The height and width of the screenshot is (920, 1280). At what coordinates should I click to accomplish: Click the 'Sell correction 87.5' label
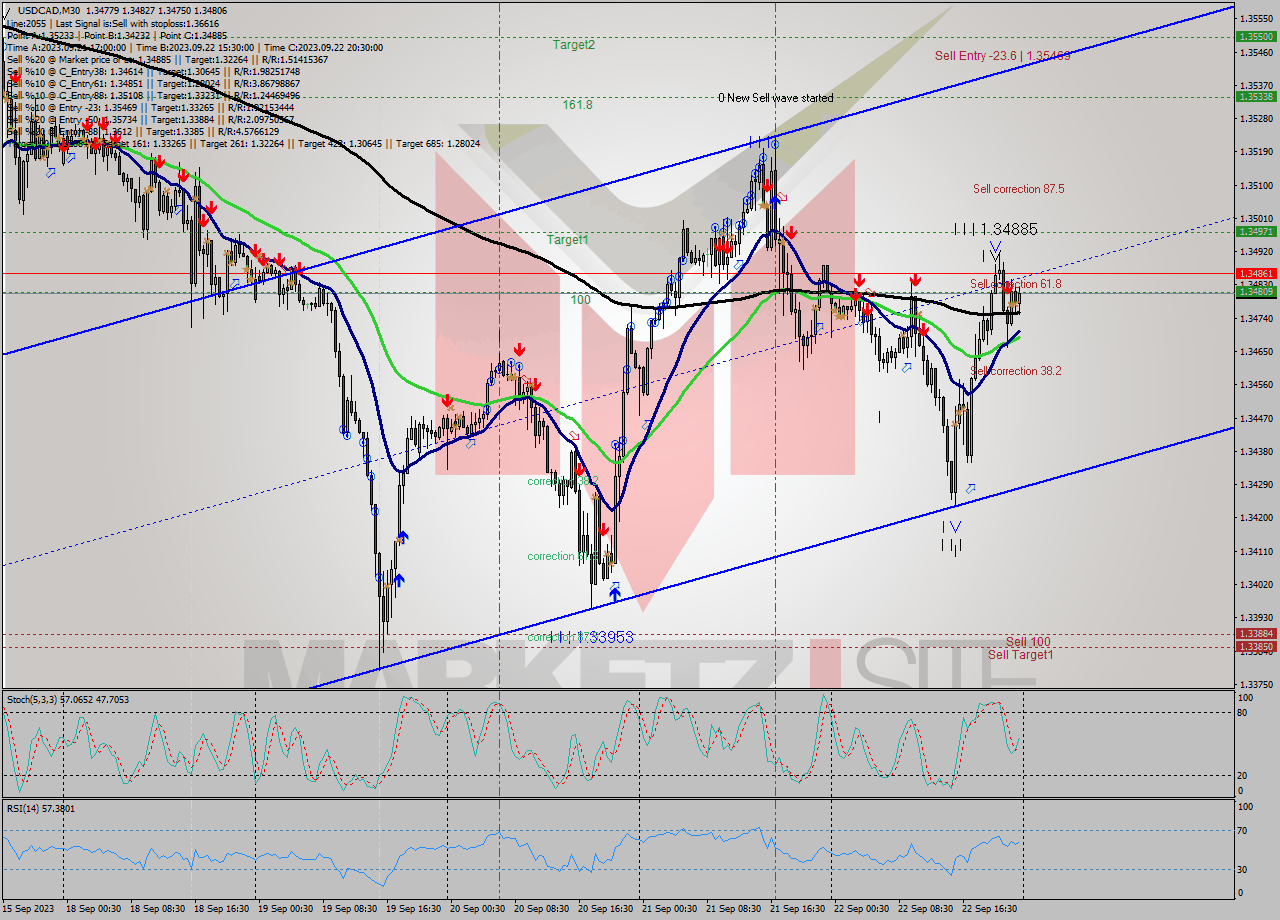click(1019, 189)
